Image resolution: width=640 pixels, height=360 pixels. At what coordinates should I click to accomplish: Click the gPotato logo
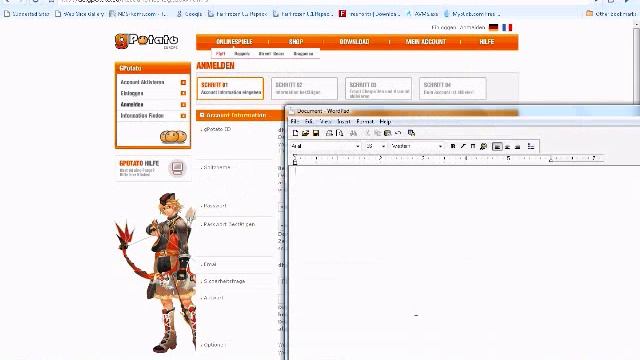pos(147,41)
